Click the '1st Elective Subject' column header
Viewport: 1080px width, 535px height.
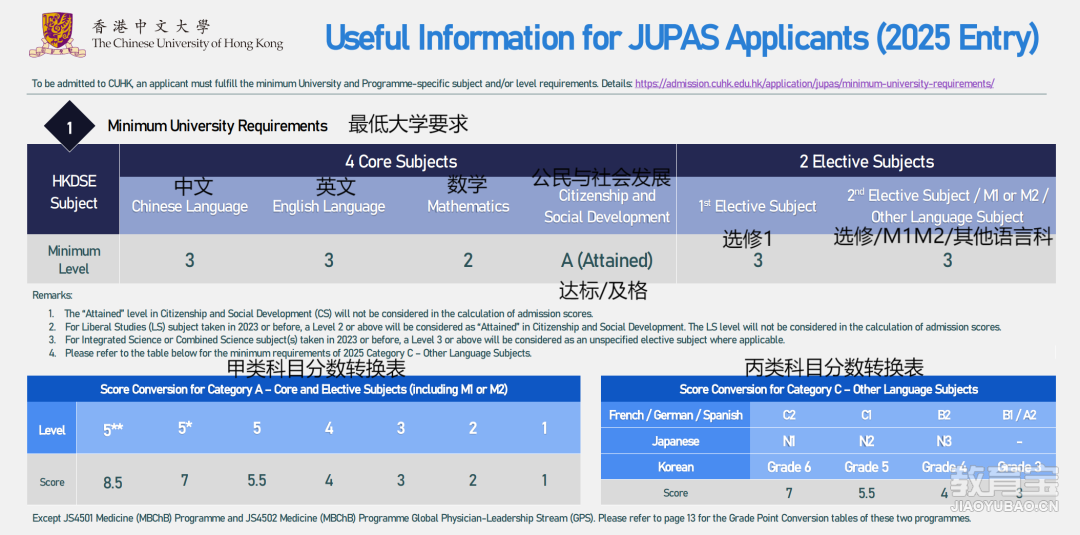pyautogui.click(x=758, y=207)
